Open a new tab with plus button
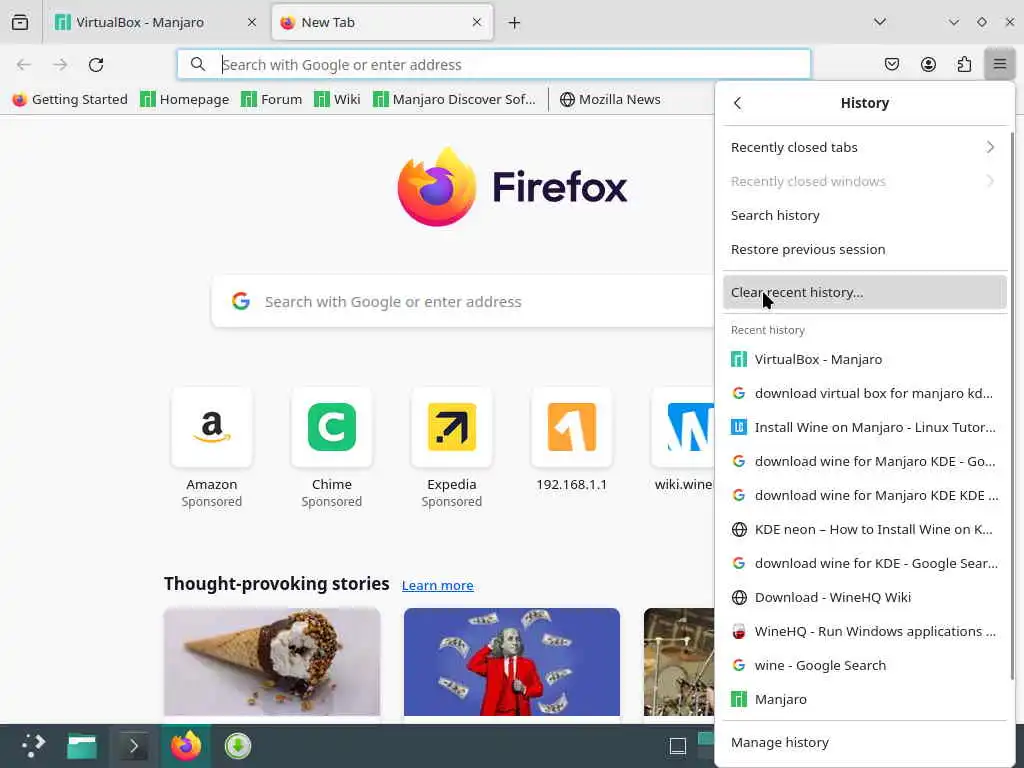 coord(515,23)
